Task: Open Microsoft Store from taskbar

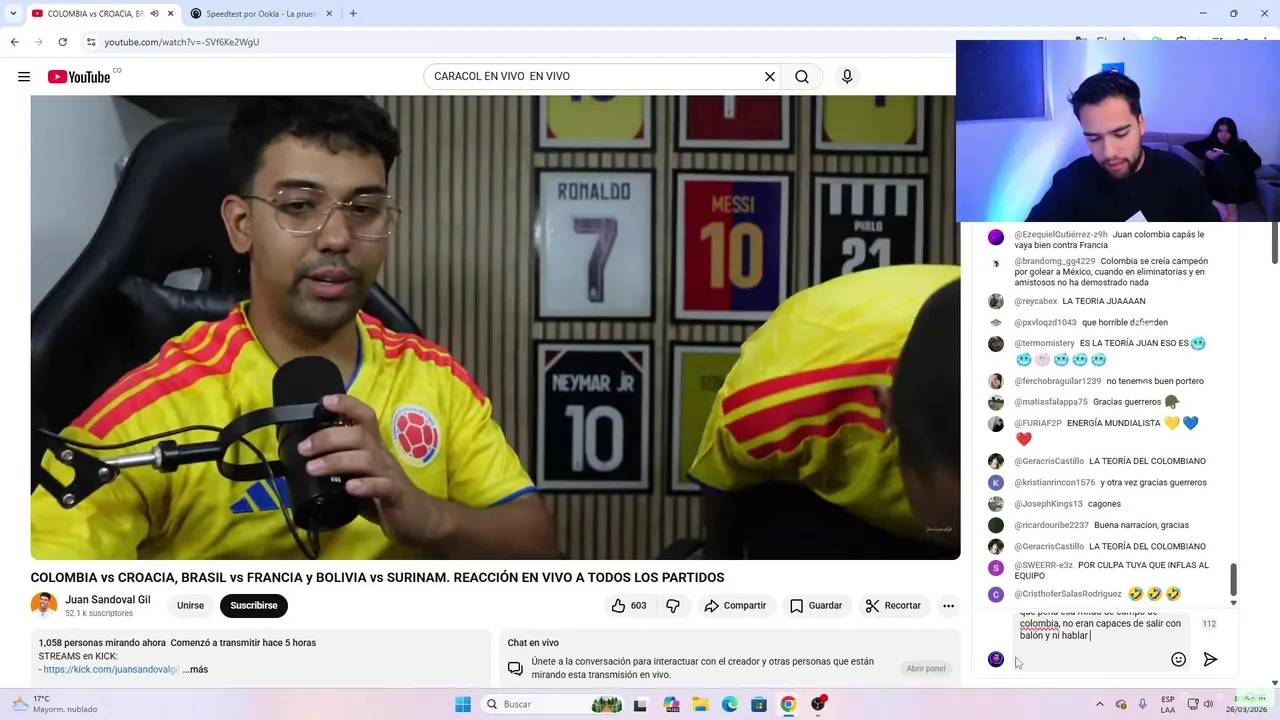Action: [759, 704]
